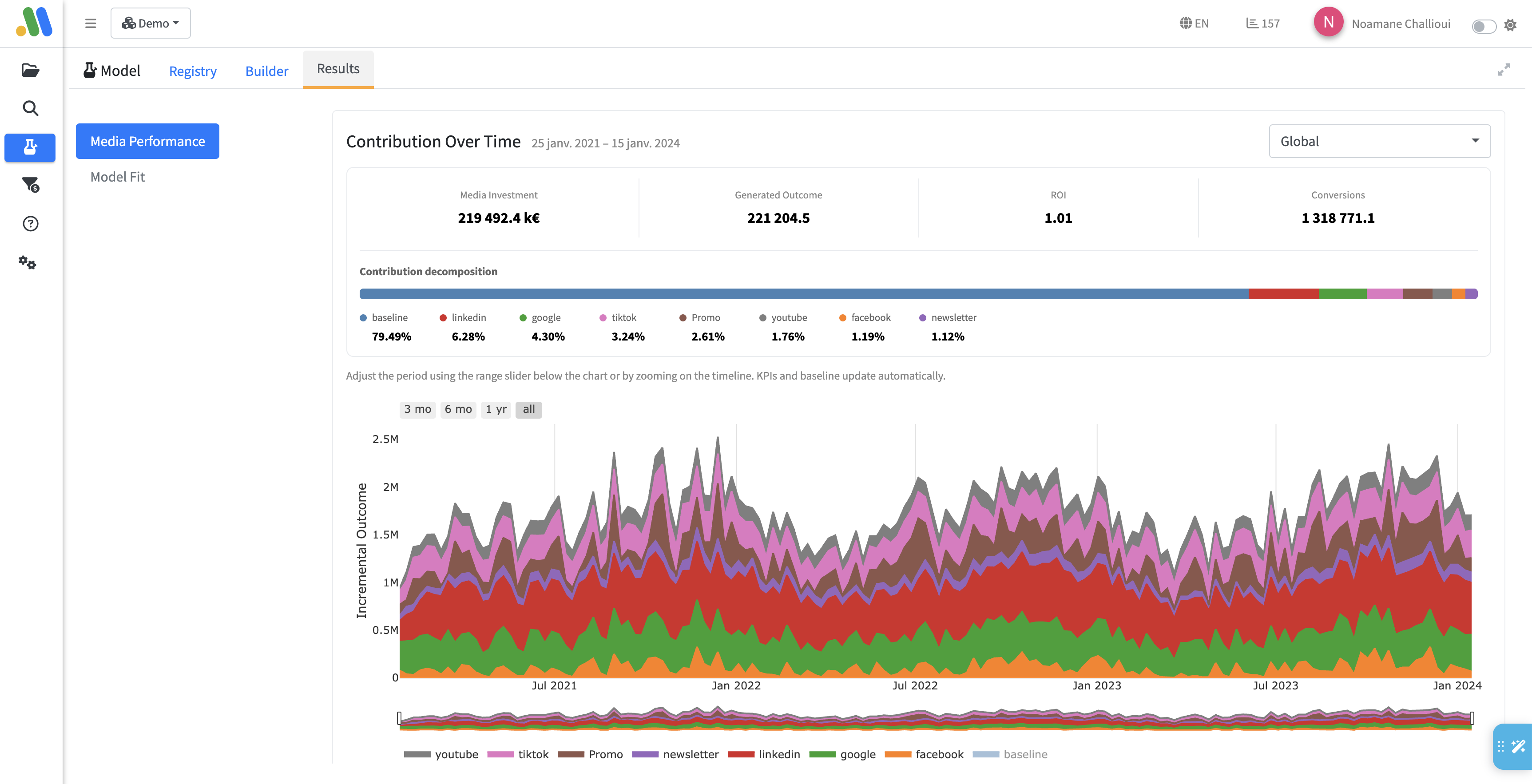
Task: Open the Global scope dropdown
Action: 1379,141
